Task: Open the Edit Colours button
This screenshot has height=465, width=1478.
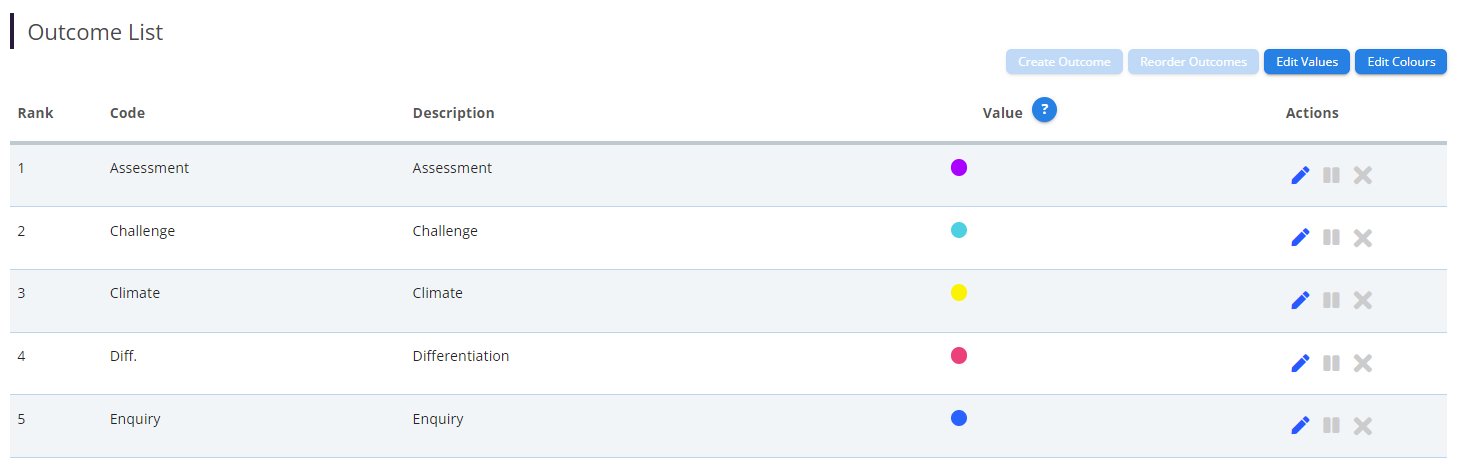Action: tap(1400, 62)
